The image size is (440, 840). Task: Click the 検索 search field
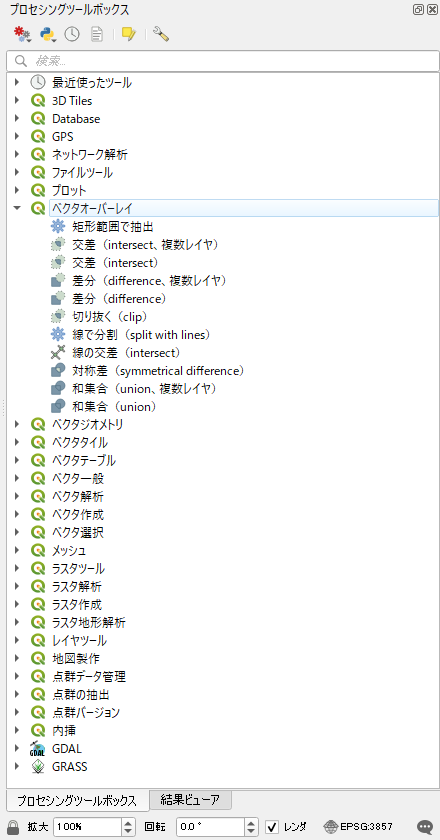223,61
